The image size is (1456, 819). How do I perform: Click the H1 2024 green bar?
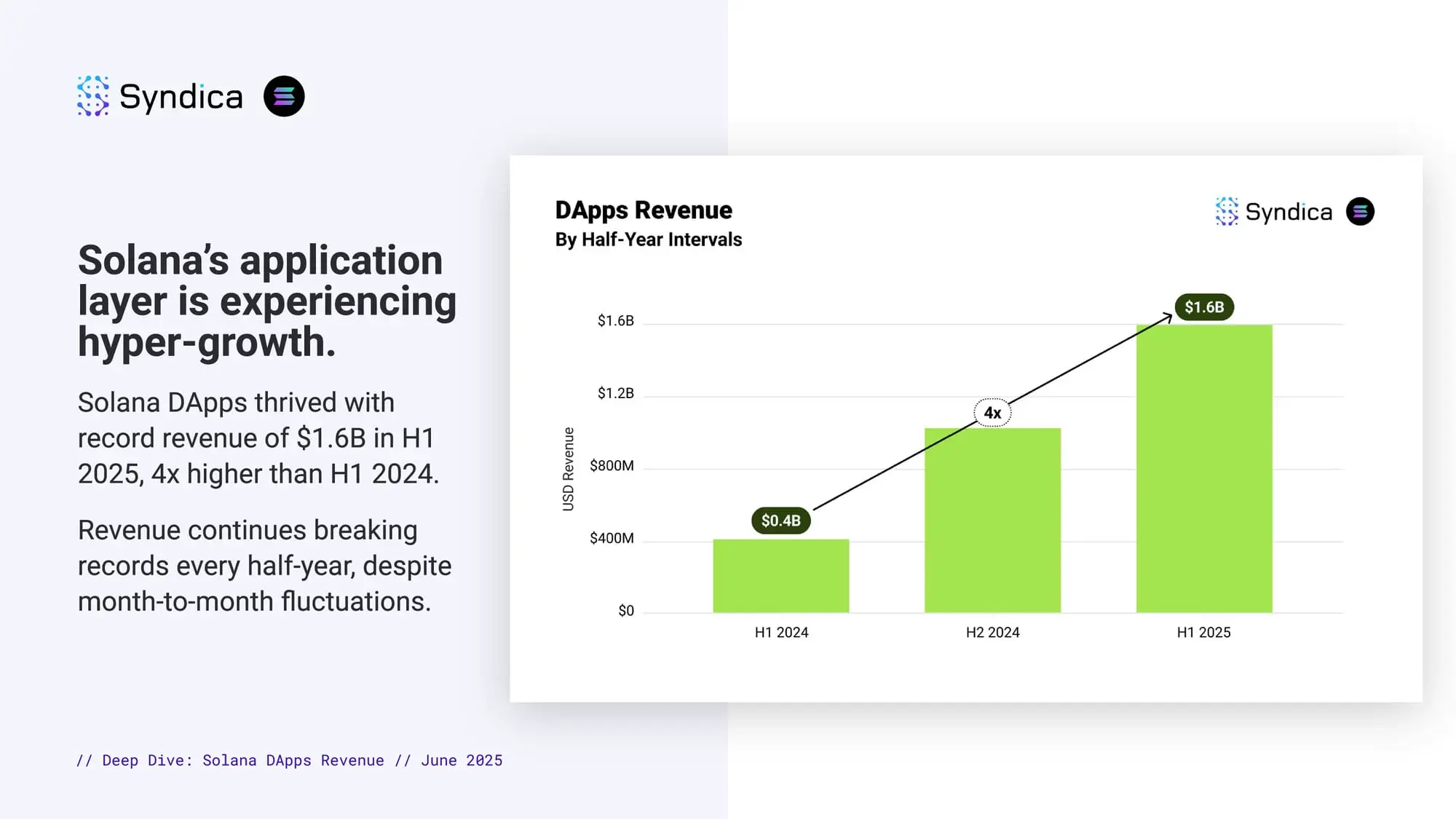point(781,576)
